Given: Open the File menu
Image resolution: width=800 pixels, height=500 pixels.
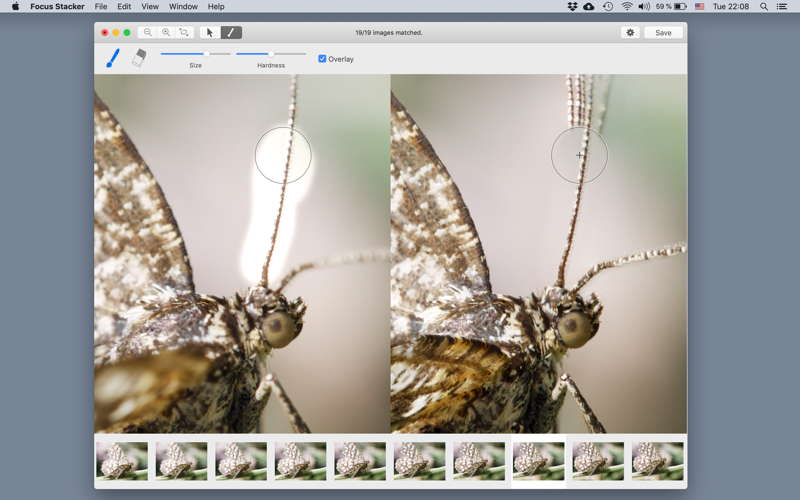Looking at the screenshot, I should [101, 7].
